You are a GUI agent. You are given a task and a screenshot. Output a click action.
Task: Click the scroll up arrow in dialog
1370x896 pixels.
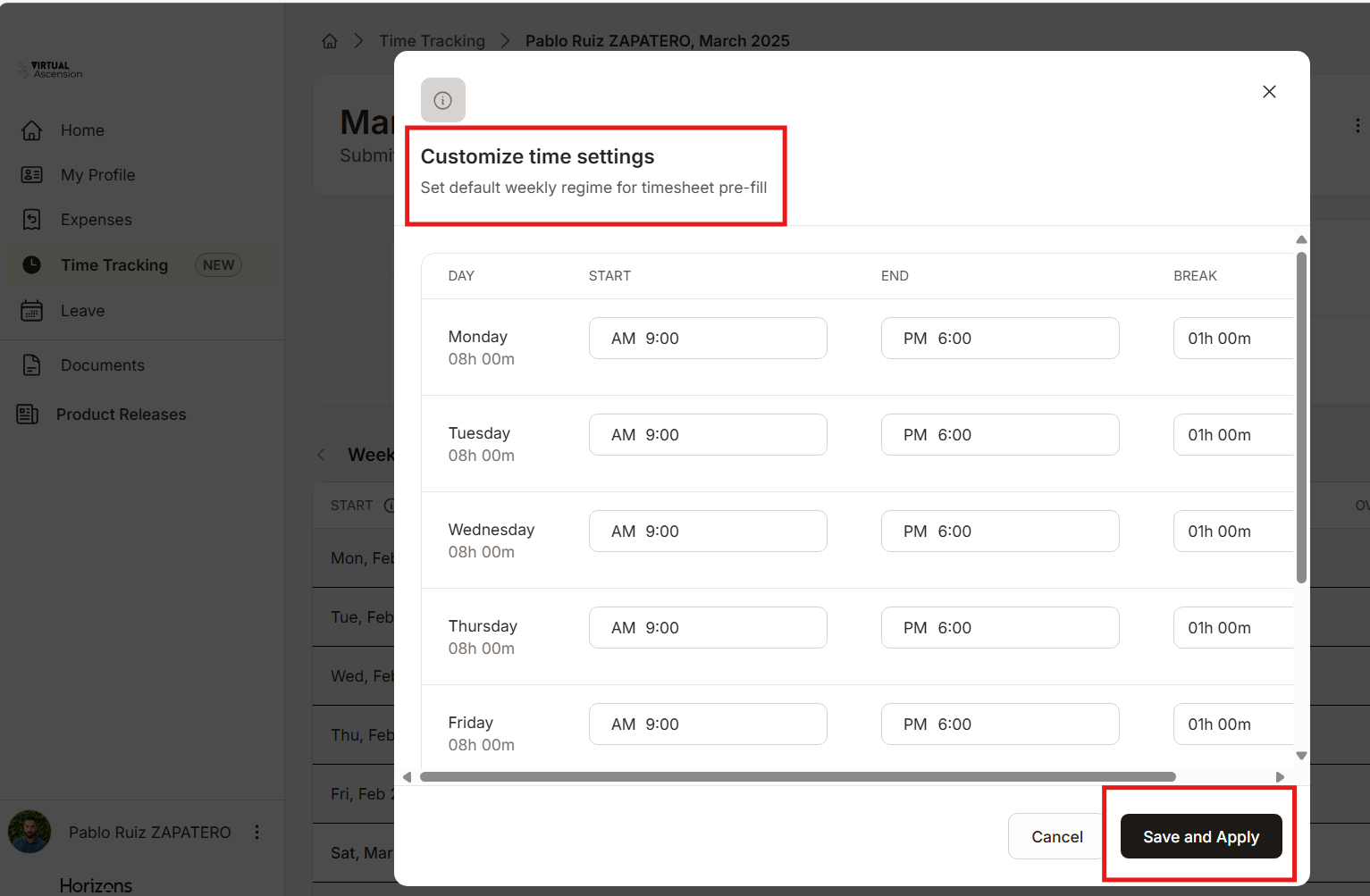[x=1301, y=239]
